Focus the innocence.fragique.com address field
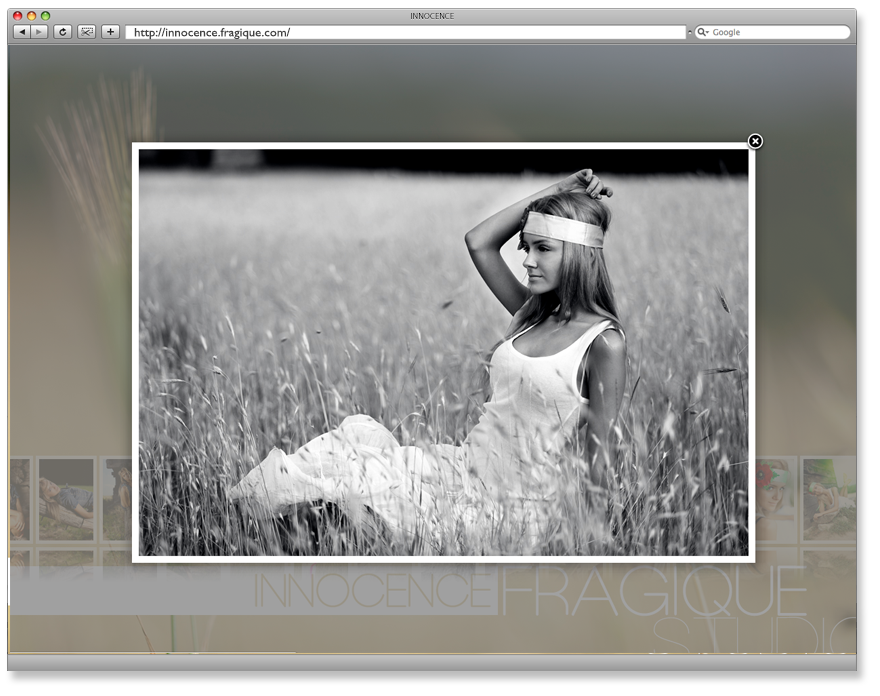The width and height of the screenshot is (880, 696). pos(405,33)
